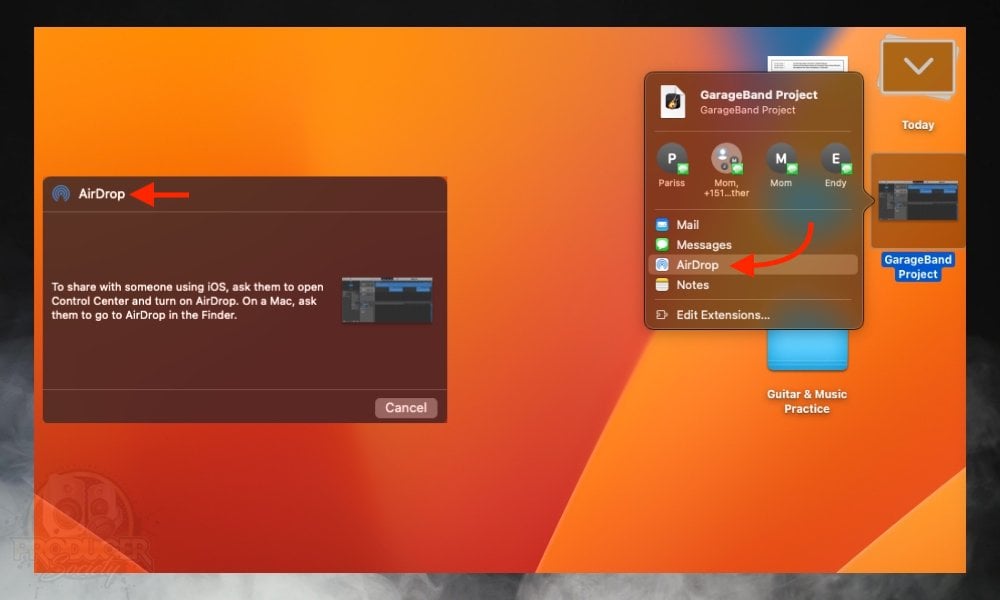Choose Notes in share menu

[x=753, y=285]
